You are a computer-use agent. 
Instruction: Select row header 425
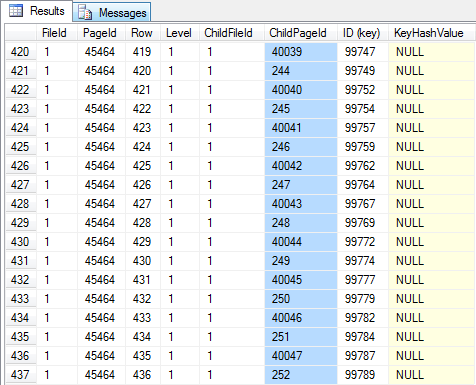[x=21, y=147]
